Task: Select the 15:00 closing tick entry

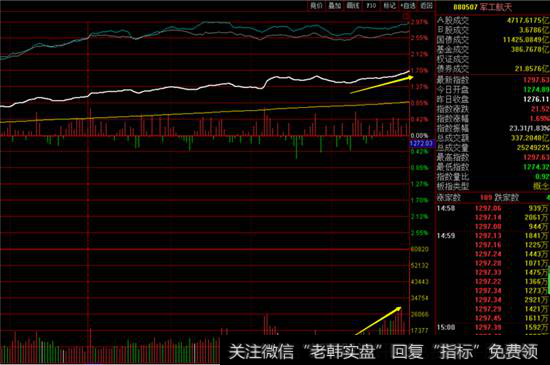Action: tap(493, 327)
